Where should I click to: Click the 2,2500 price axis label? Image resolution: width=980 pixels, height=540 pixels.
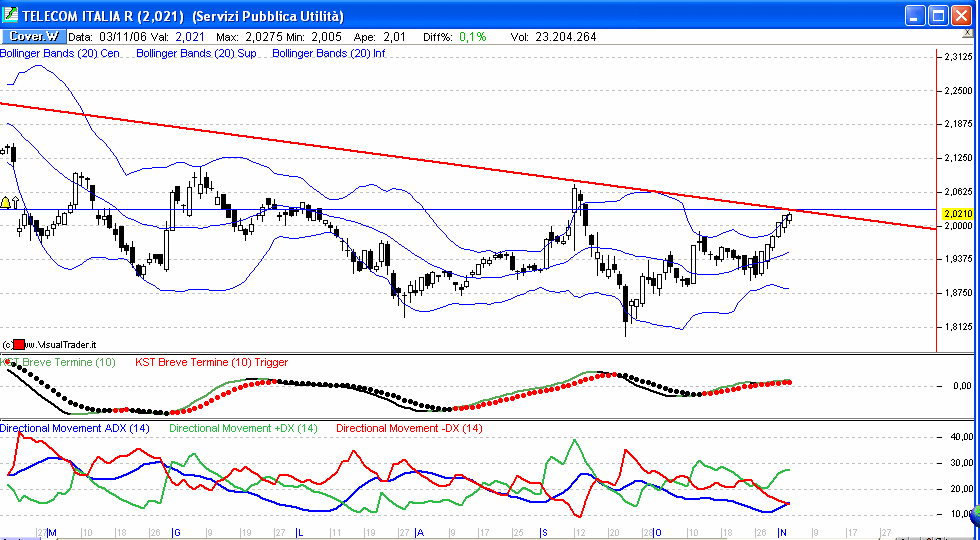tap(958, 91)
